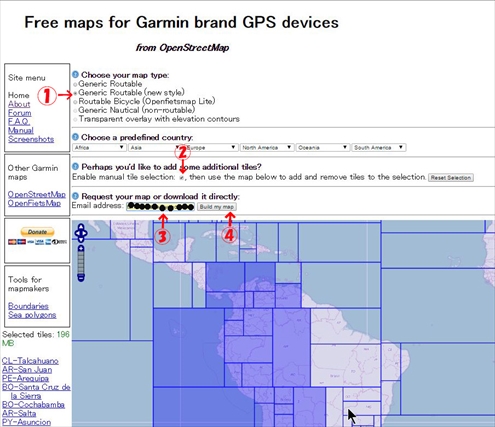This screenshot has width=495, height=427.
Task: Click the info icon beside additional tiles question
Action: (75, 166)
